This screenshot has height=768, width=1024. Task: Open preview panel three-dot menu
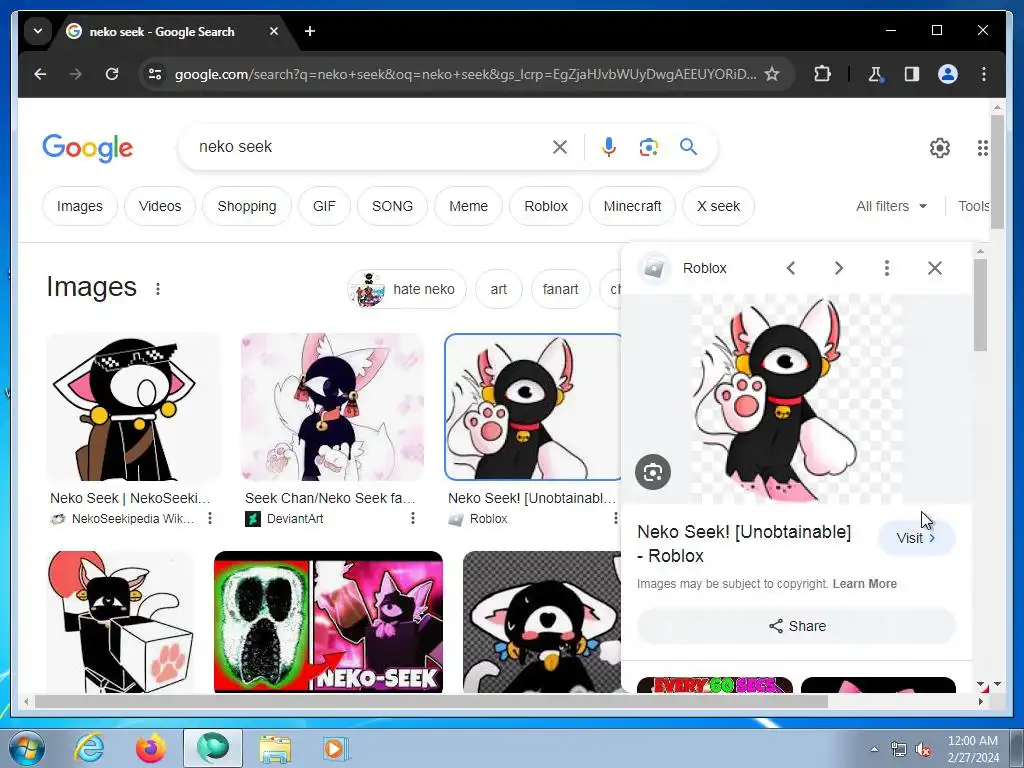(x=886, y=268)
